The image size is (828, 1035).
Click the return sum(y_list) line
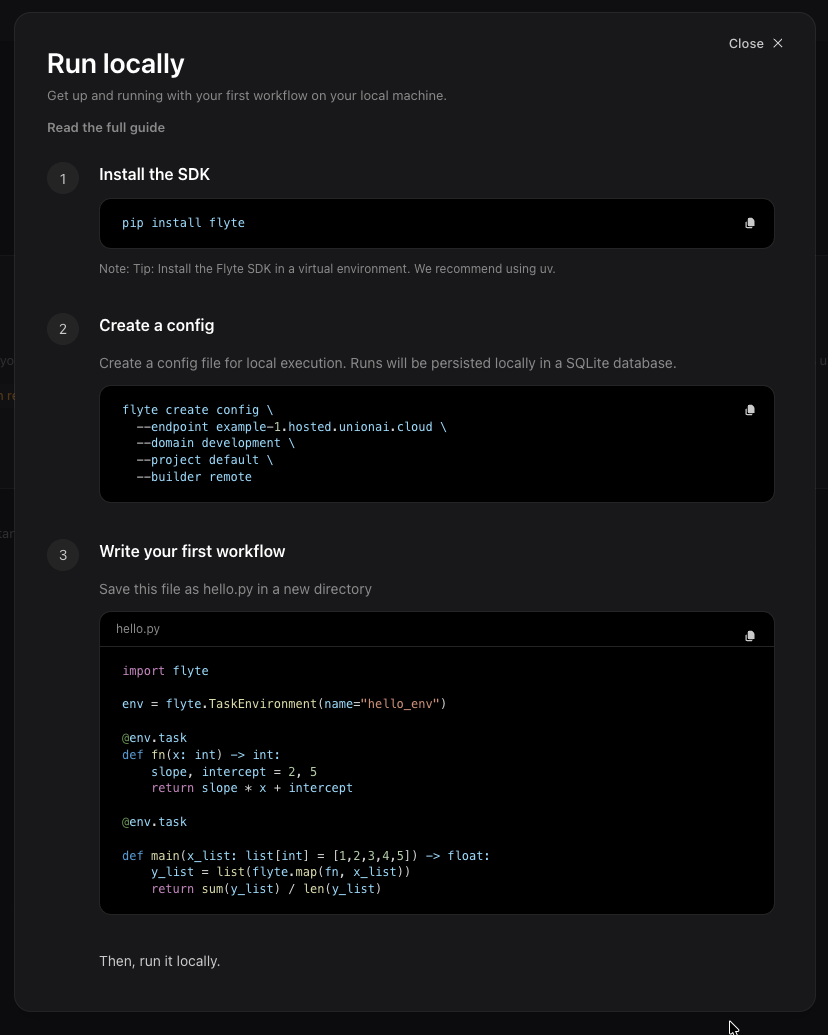click(266, 888)
